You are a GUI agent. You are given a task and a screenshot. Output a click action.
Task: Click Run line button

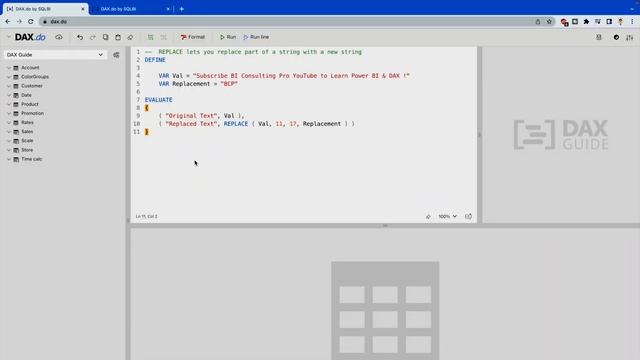(256, 37)
